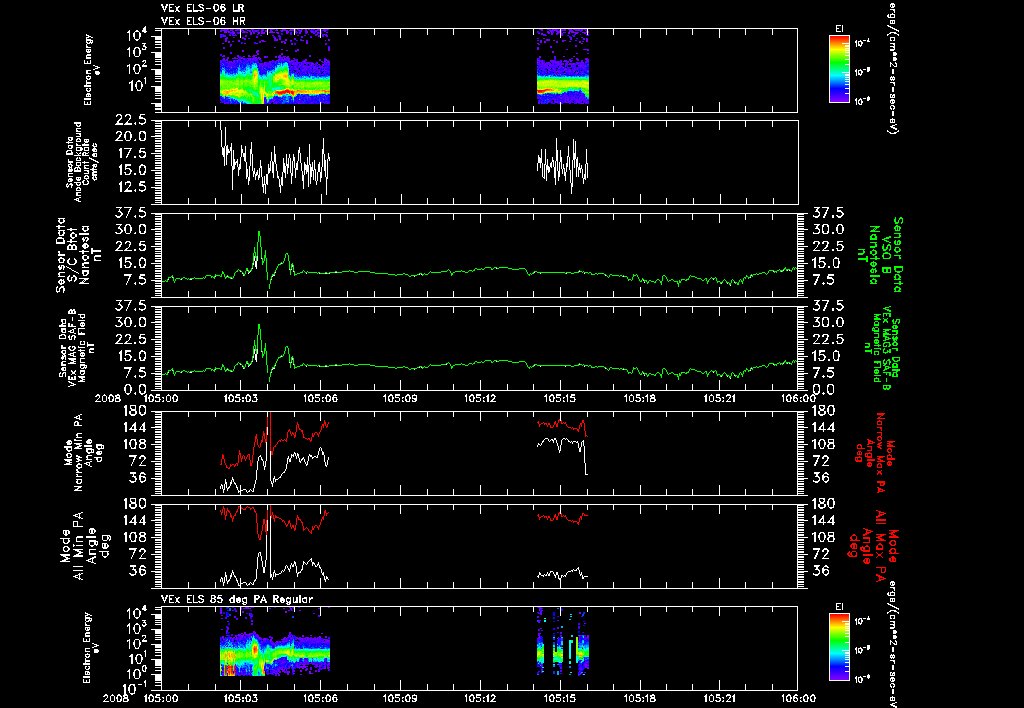Click the large data block in 85 deg PA spectrogram
Viewport: 1024px width, 708px height.
pyautogui.click(x=275, y=641)
